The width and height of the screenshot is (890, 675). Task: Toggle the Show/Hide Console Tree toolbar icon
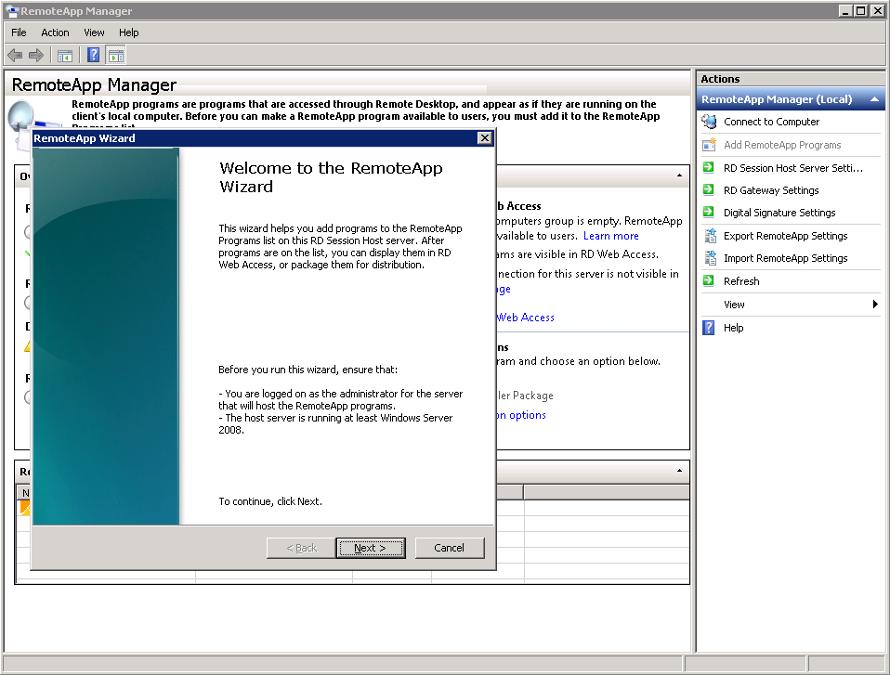(65, 55)
